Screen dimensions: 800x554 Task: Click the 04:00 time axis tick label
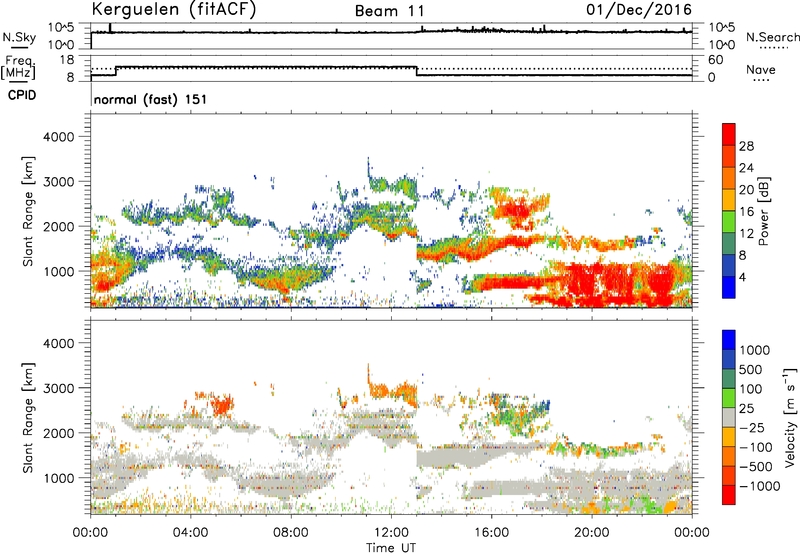190,533
